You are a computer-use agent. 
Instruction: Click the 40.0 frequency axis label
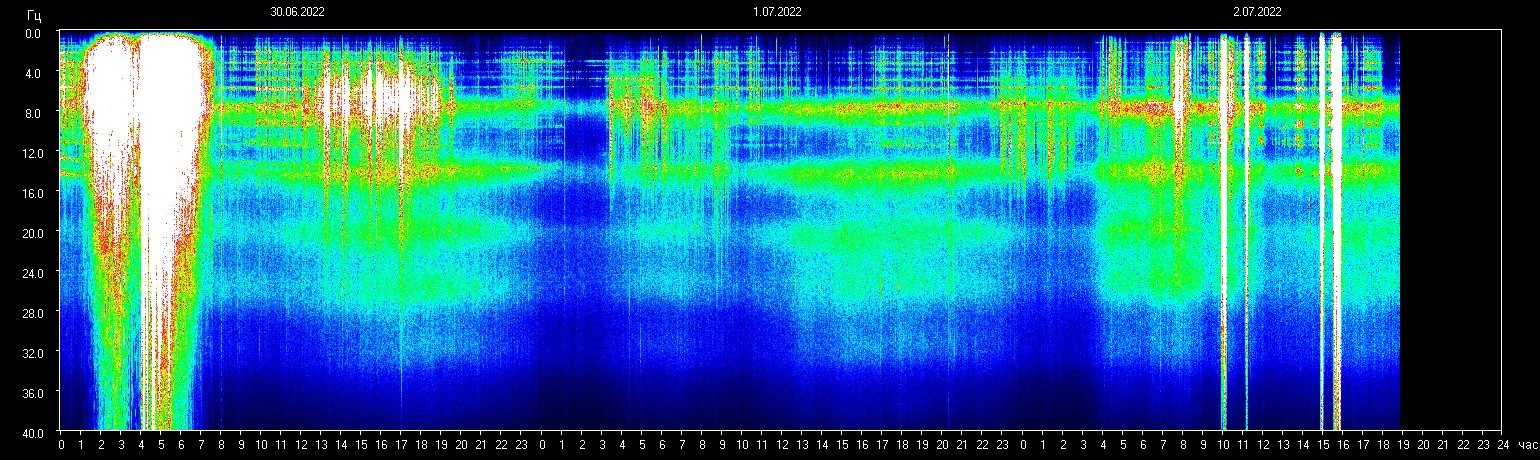[33, 432]
